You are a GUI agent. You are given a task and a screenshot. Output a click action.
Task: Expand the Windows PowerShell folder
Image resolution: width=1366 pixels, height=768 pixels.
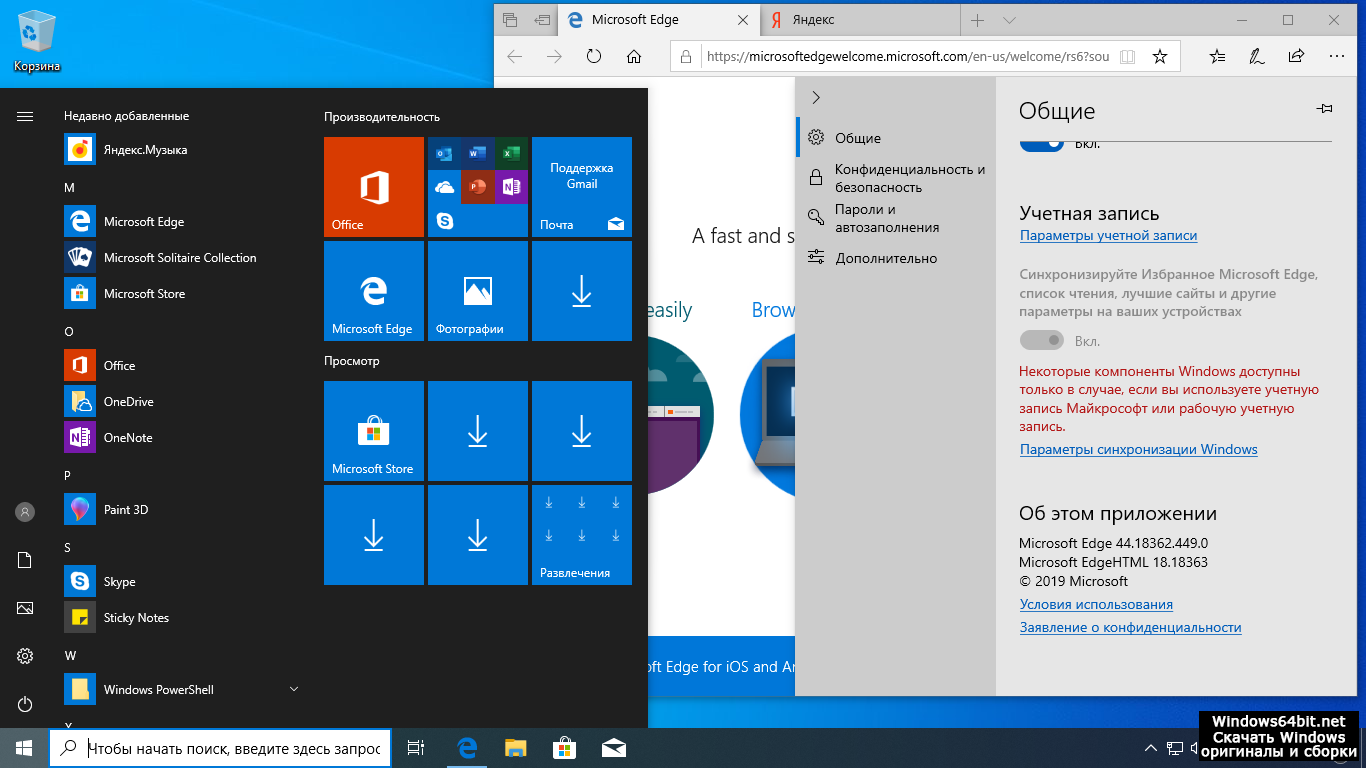pos(293,689)
